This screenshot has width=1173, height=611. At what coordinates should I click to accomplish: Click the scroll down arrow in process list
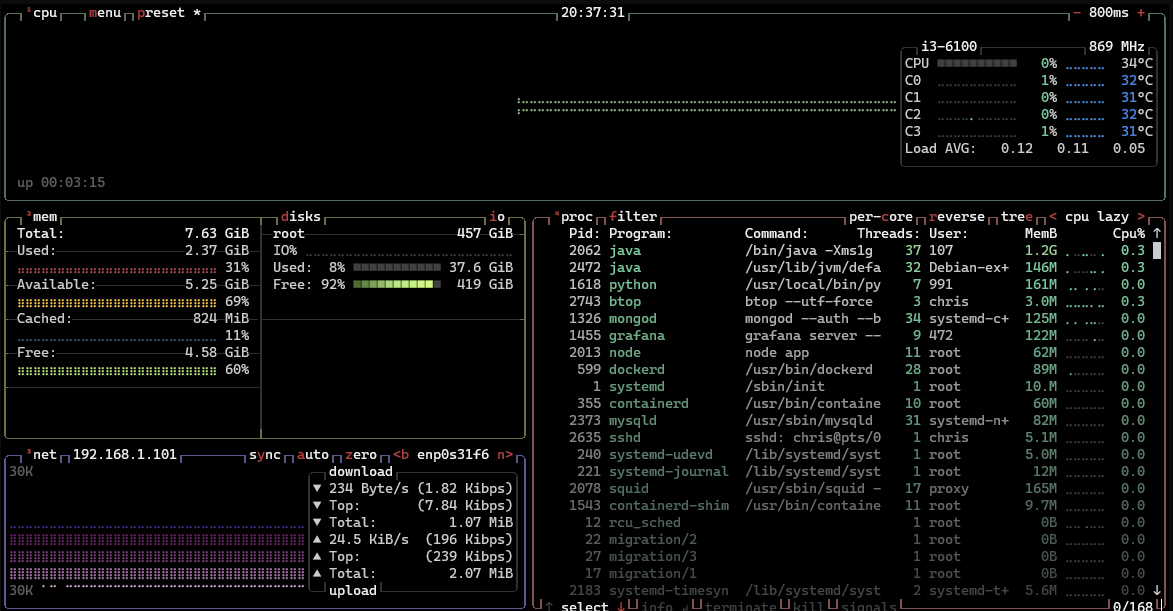pyautogui.click(x=1157, y=590)
